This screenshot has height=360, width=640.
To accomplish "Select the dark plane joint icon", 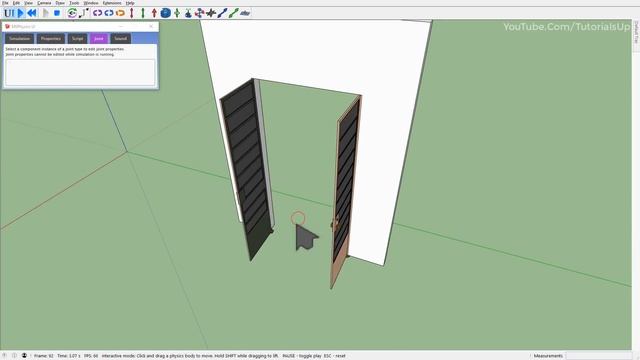I will [211, 13].
